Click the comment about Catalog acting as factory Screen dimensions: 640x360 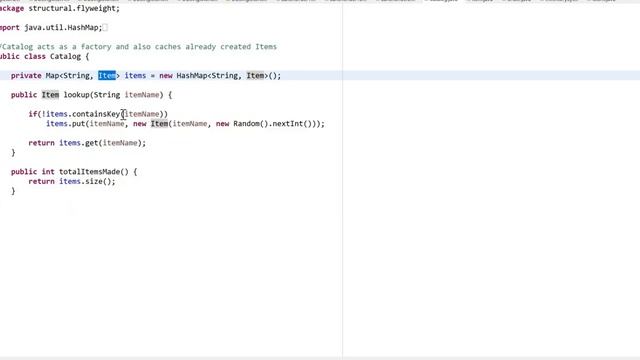[138, 47]
